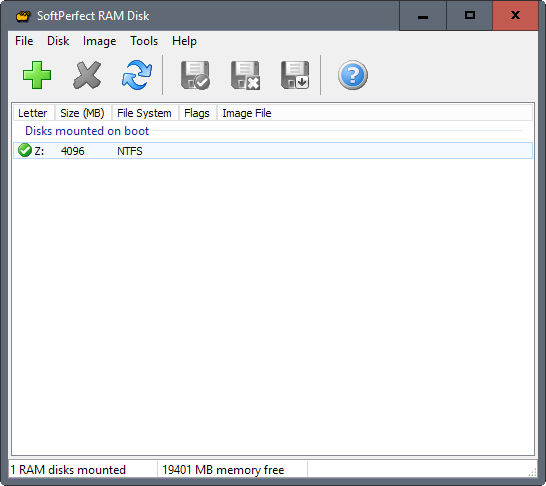Click the blue arrows Remount icon
This screenshot has width=546, height=486.
[x=137, y=75]
